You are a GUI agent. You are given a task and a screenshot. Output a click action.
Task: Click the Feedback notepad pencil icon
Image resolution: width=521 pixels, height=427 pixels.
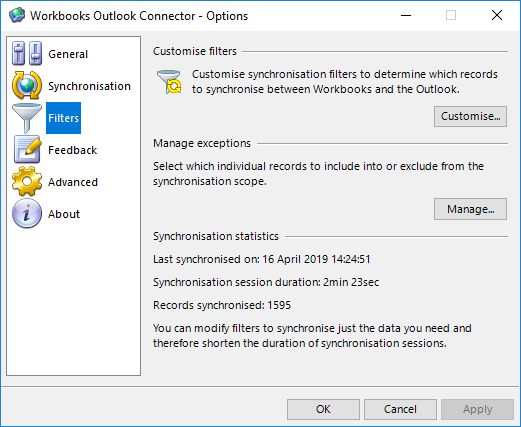coord(27,150)
